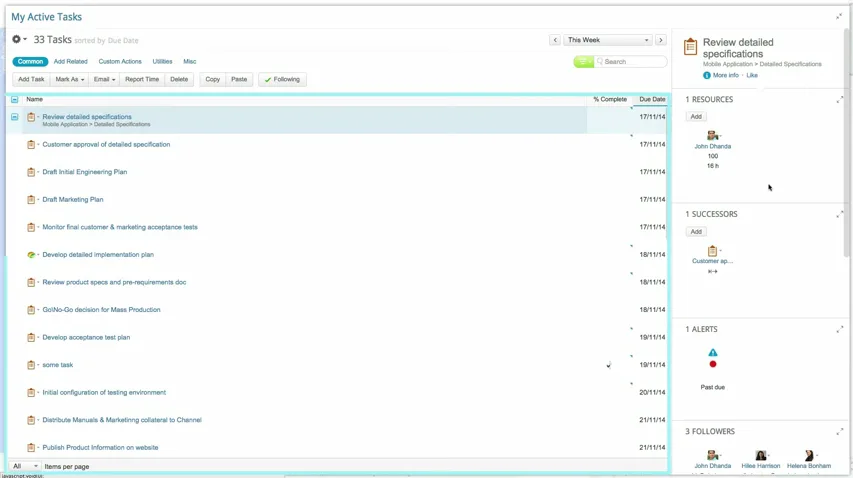Click the task icon for Develop acceptance test plan
Image resolution: width=853 pixels, height=478 pixels.
[31, 337]
